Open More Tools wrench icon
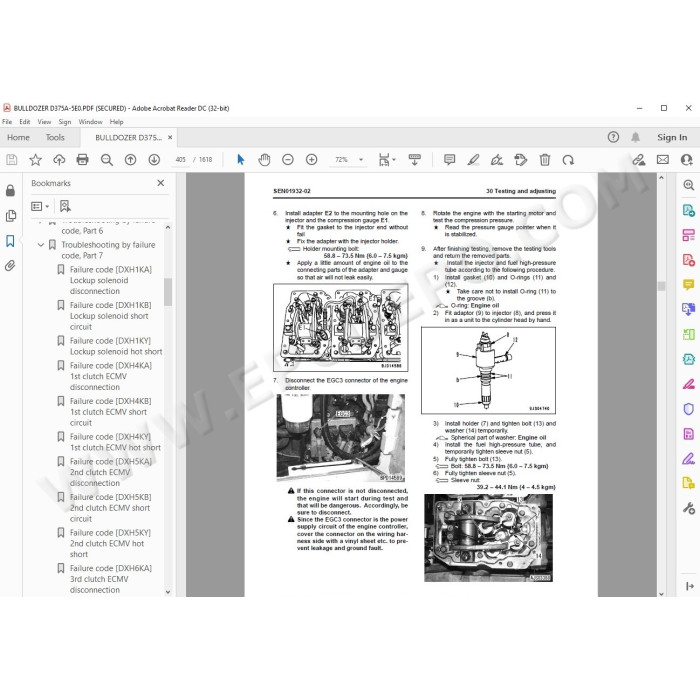700x700 pixels. coord(689,508)
